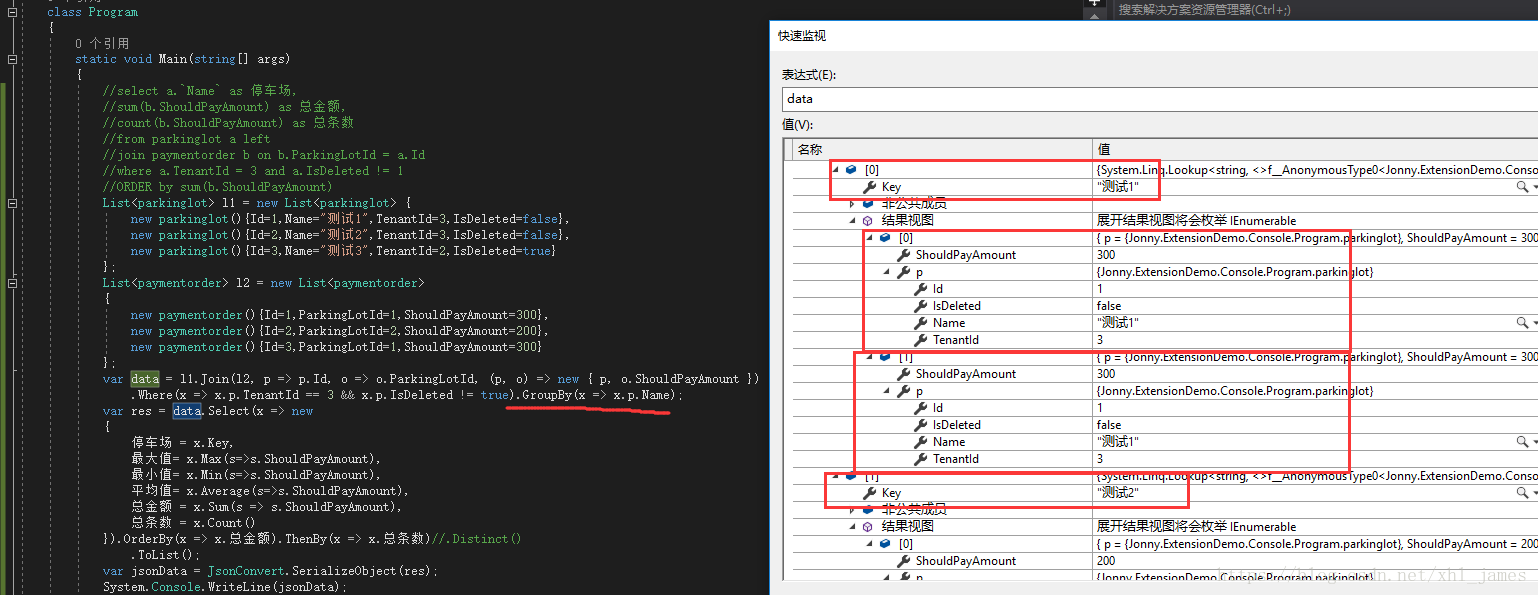Click "停车场 = x.Key," code line
This screenshot has width=1538, height=595.
182,443
